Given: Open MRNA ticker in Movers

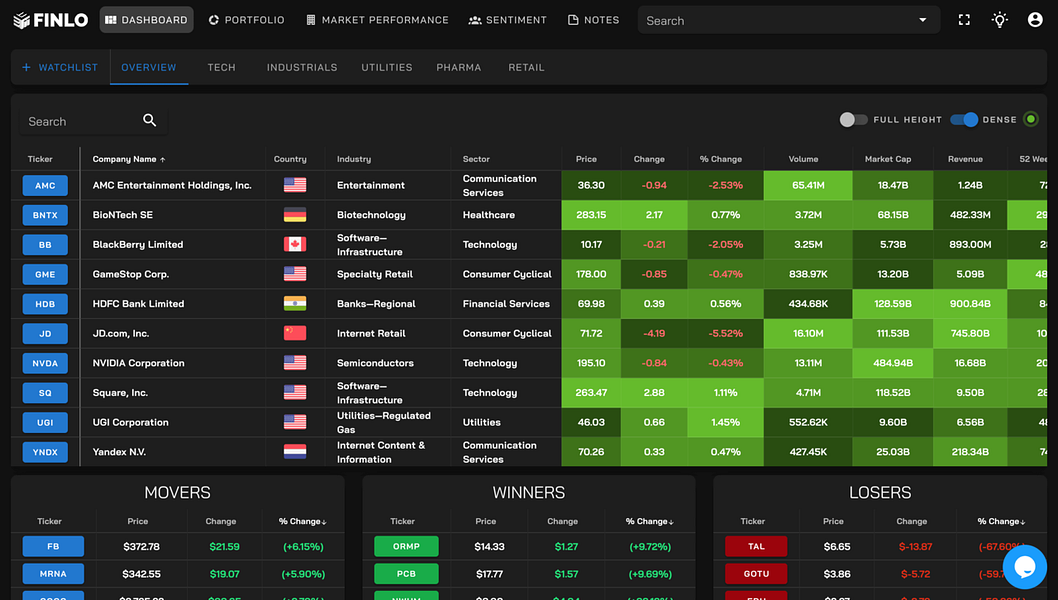Looking at the screenshot, I should 53,574.
